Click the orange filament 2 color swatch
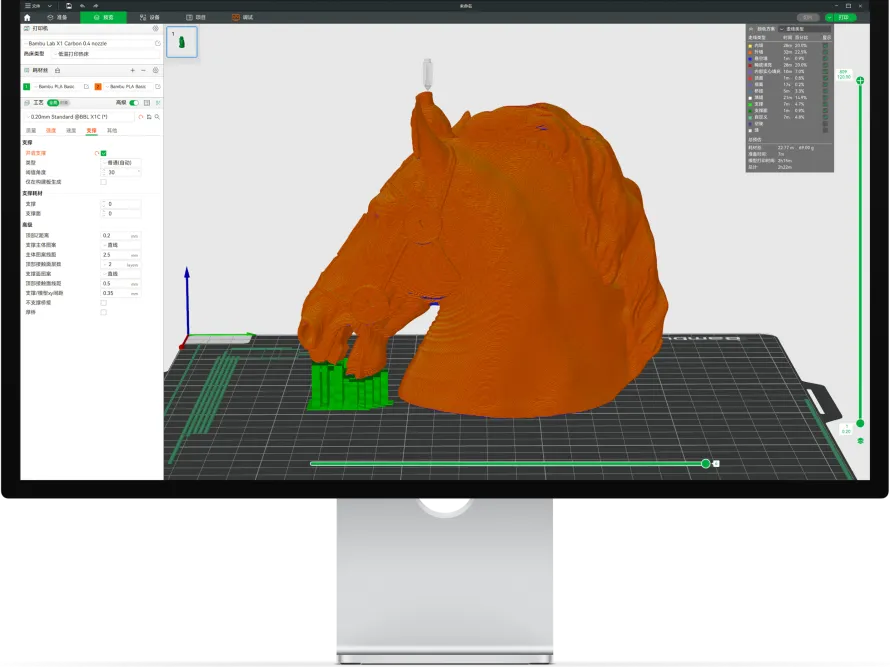Screen dimensions: 890x667 (98, 87)
